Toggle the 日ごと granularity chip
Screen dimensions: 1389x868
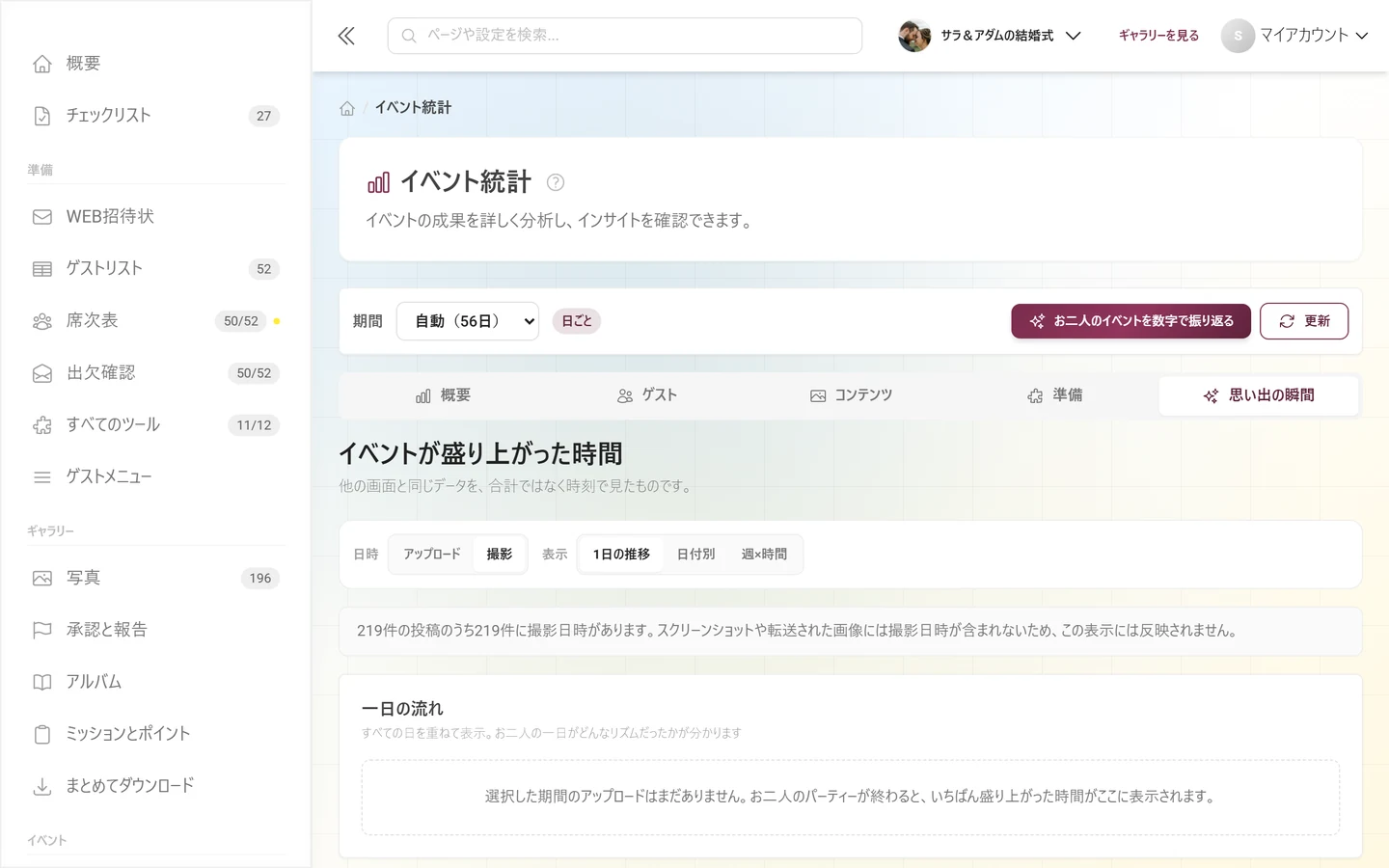577,321
